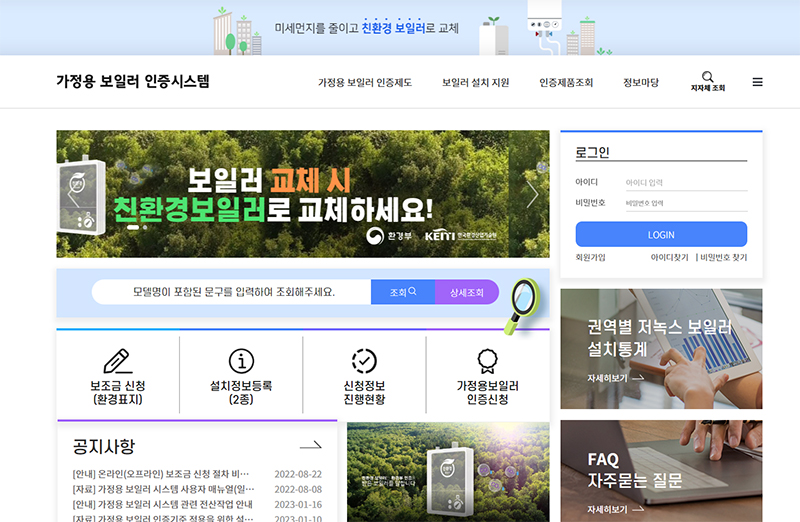
Task: Open 신청정보 진행현황 checkmark icon
Action: coord(364,360)
